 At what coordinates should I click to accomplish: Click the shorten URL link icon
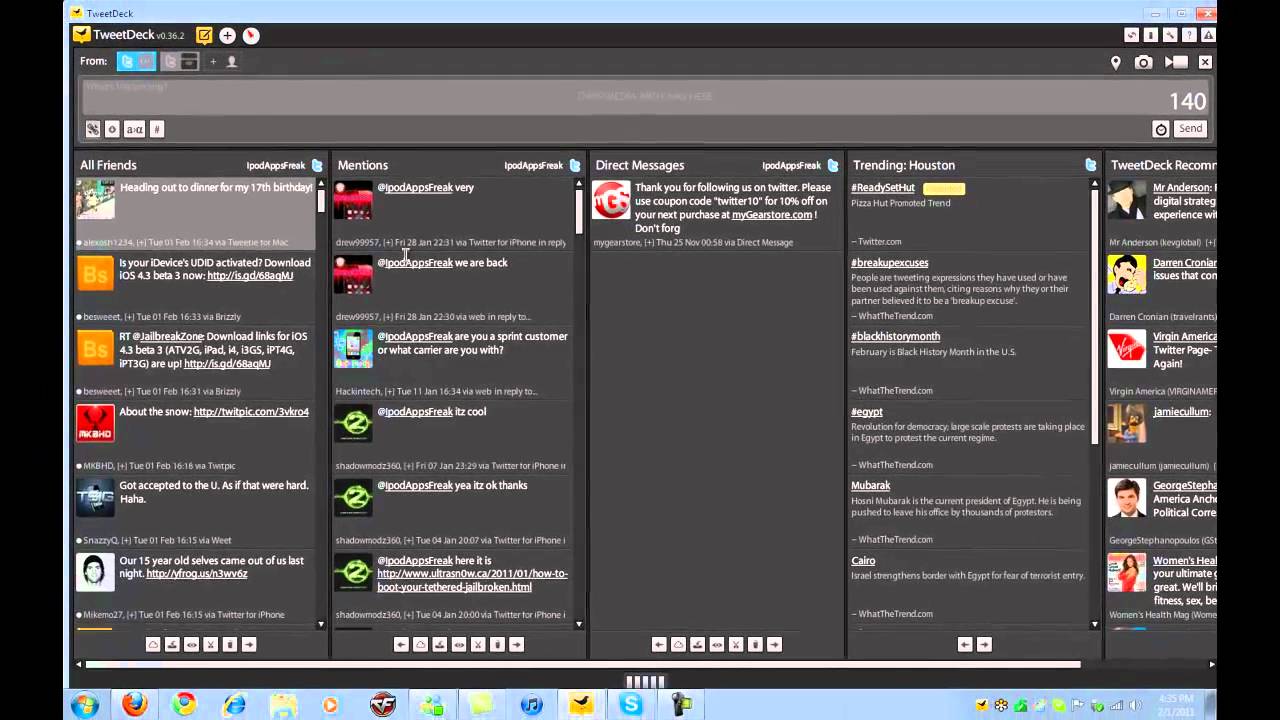pos(93,129)
